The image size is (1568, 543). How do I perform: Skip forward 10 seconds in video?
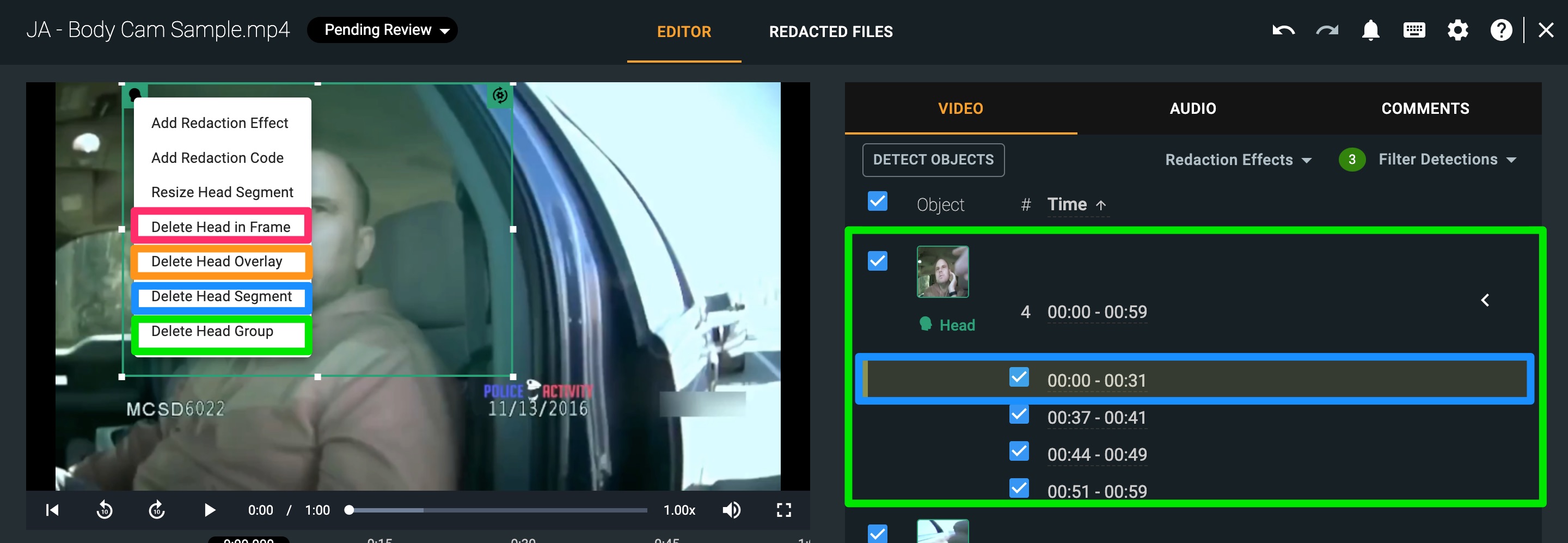click(156, 510)
